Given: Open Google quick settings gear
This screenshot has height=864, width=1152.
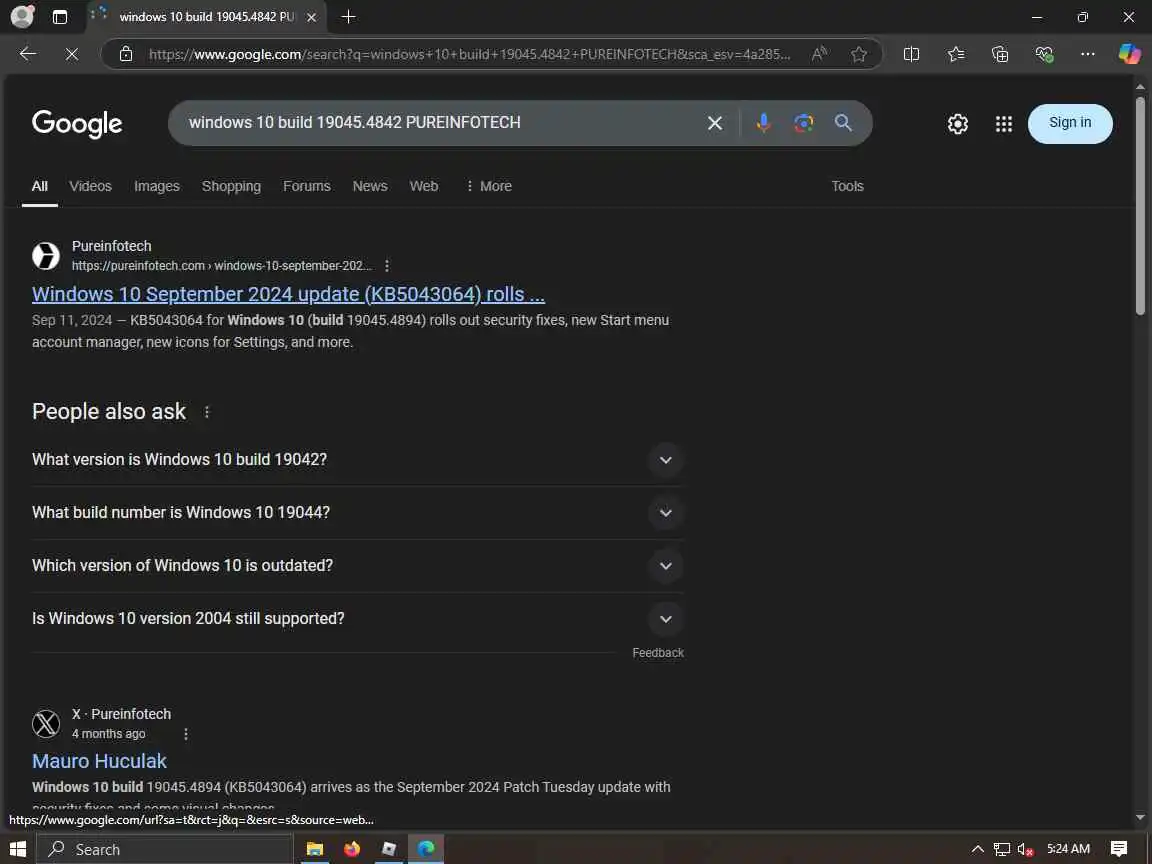Looking at the screenshot, I should tap(957, 123).
